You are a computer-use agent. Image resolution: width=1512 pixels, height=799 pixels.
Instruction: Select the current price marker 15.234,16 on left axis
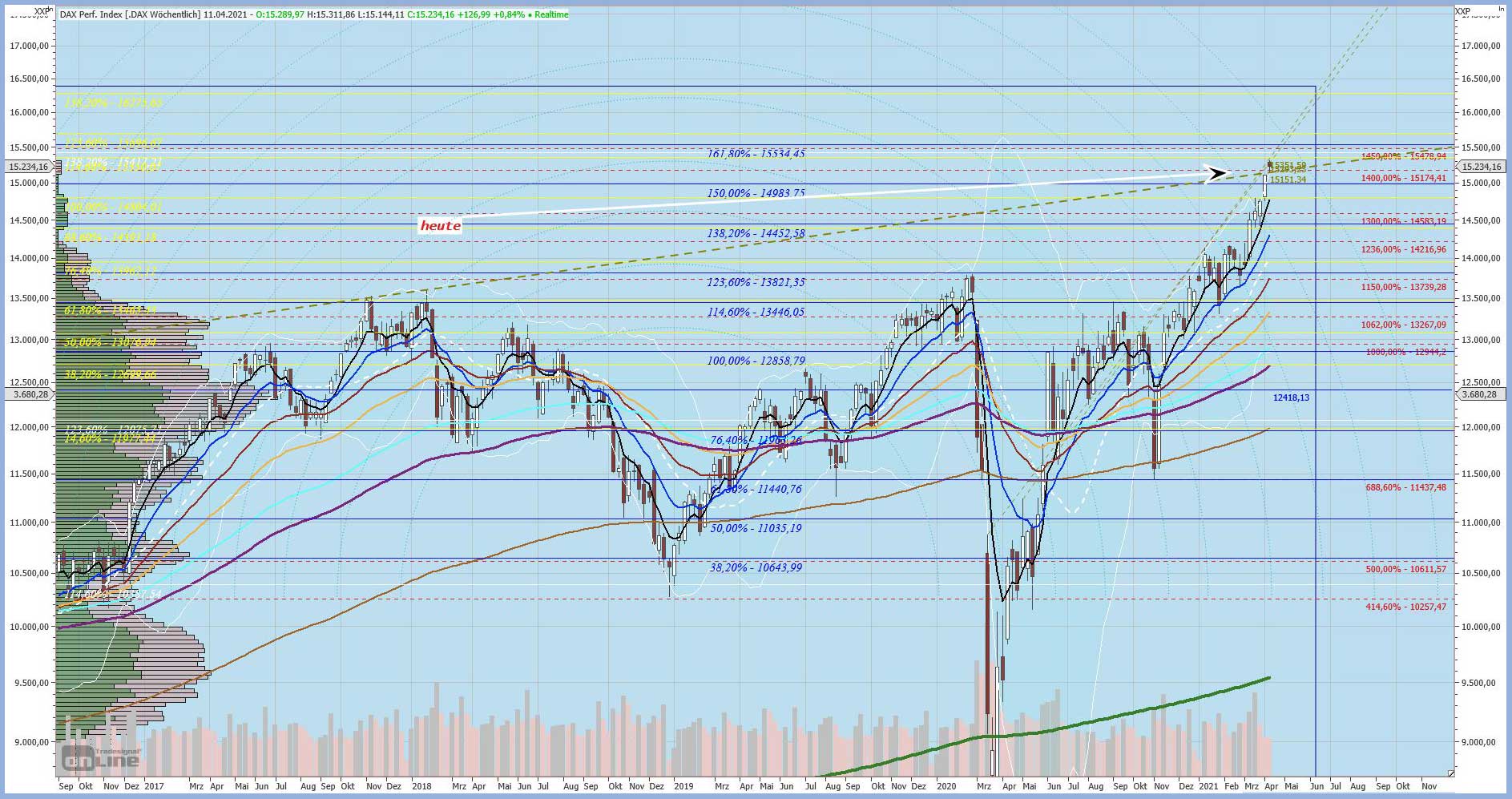[29, 167]
